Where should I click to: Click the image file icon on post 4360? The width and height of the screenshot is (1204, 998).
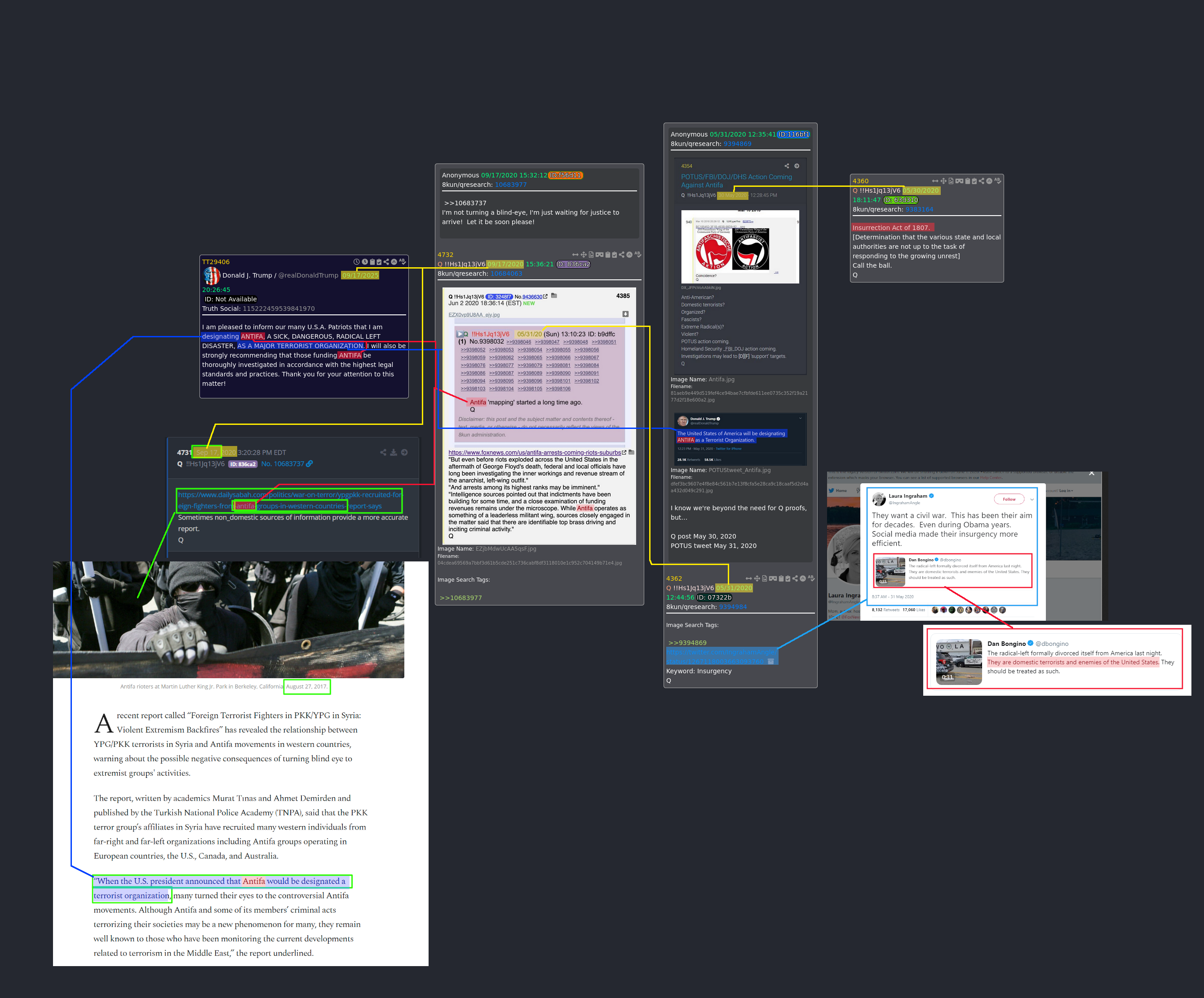click(x=951, y=181)
